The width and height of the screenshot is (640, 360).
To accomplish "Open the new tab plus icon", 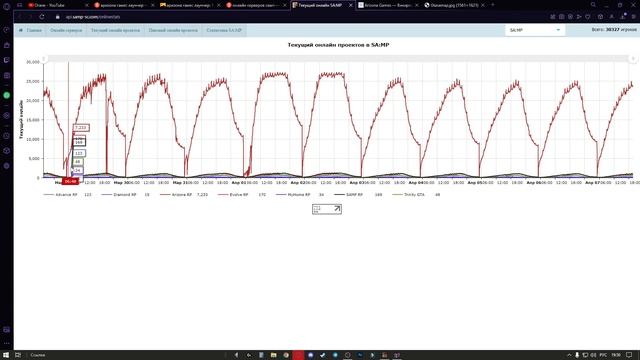I will coord(493,5).
